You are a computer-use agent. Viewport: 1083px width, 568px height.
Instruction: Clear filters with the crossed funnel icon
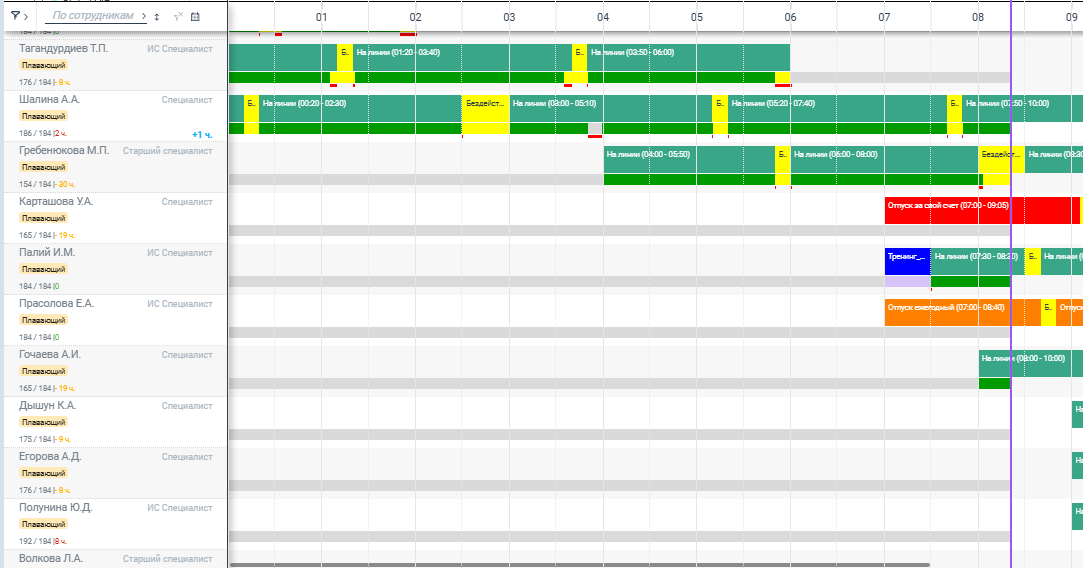(178, 17)
